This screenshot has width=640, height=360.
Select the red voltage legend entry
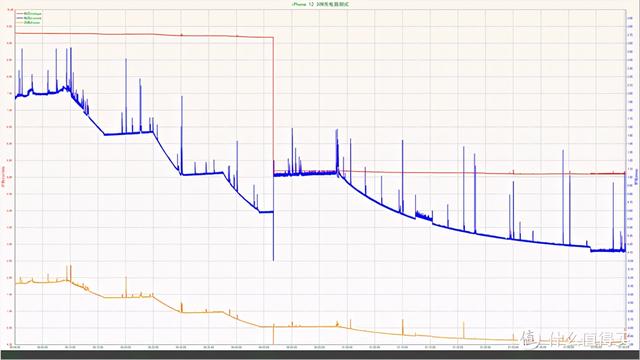(x=29, y=13)
